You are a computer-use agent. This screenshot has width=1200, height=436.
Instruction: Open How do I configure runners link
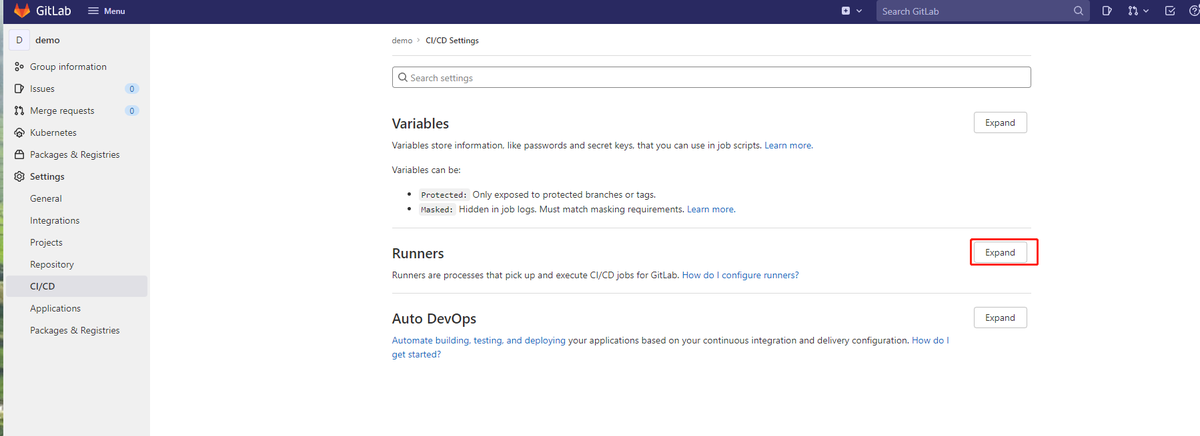pyautogui.click(x=740, y=275)
